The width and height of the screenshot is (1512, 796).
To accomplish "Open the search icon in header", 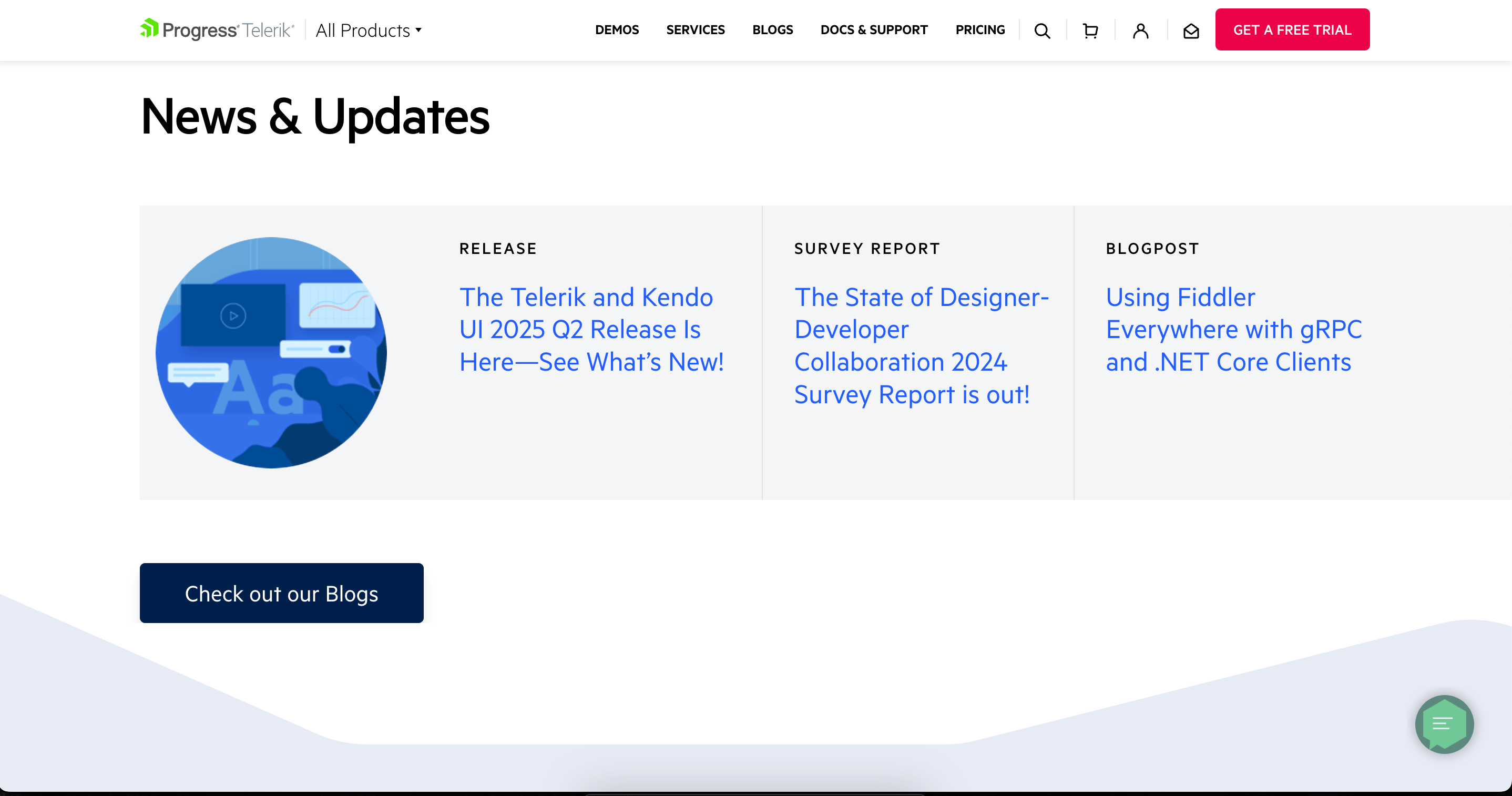I will (x=1042, y=30).
